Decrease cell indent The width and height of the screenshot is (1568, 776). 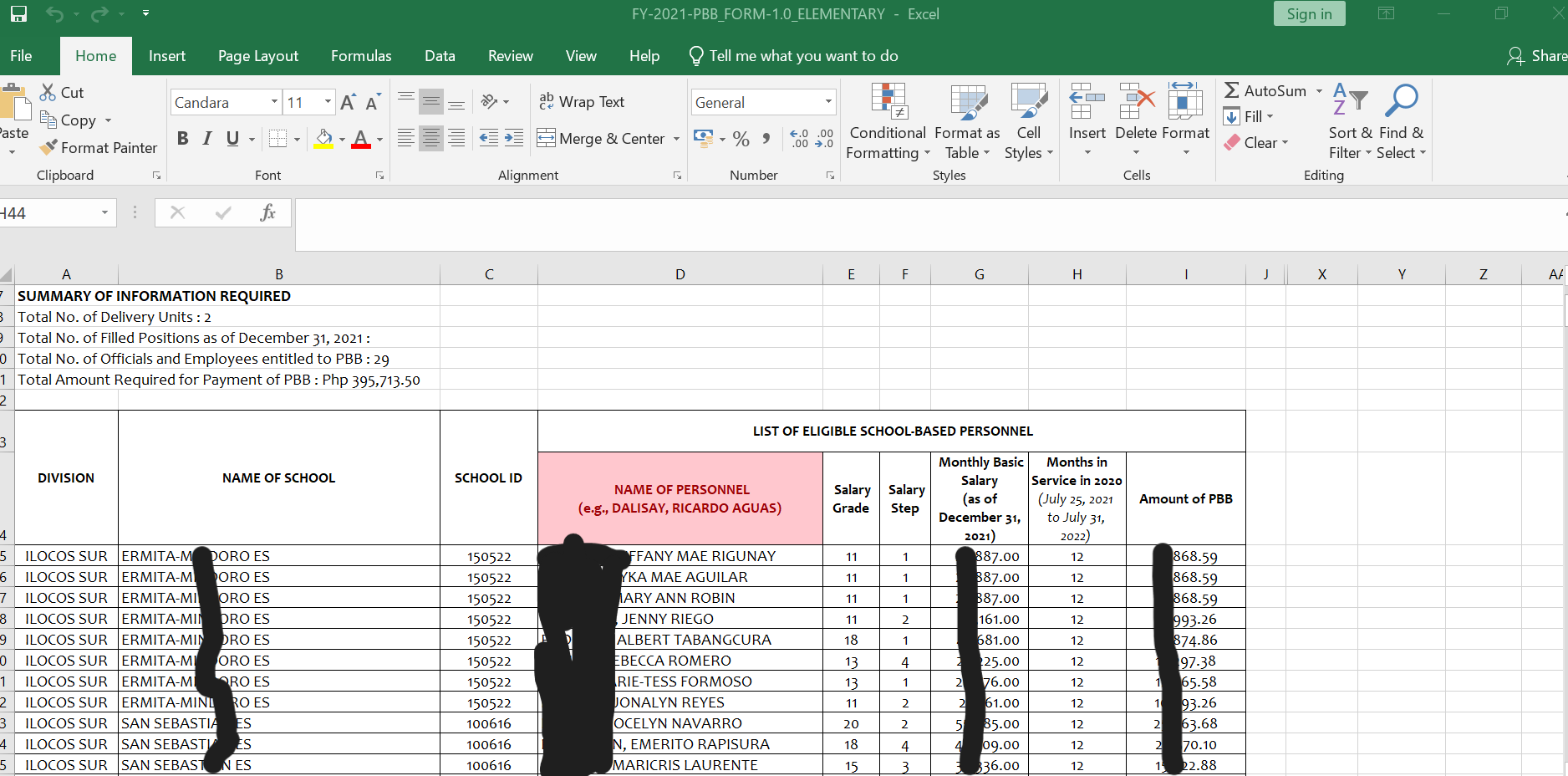pyautogui.click(x=489, y=139)
